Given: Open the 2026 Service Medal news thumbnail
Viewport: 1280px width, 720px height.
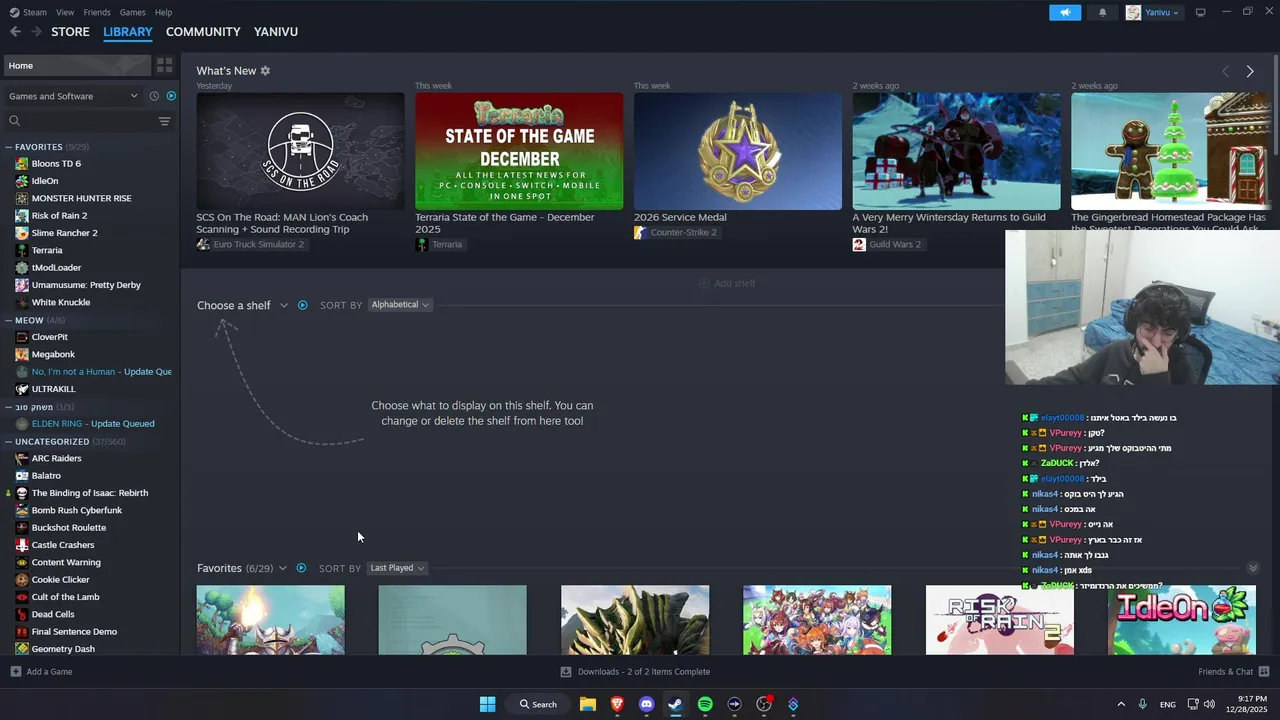Looking at the screenshot, I should pyautogui.click(x=738, y=151).
